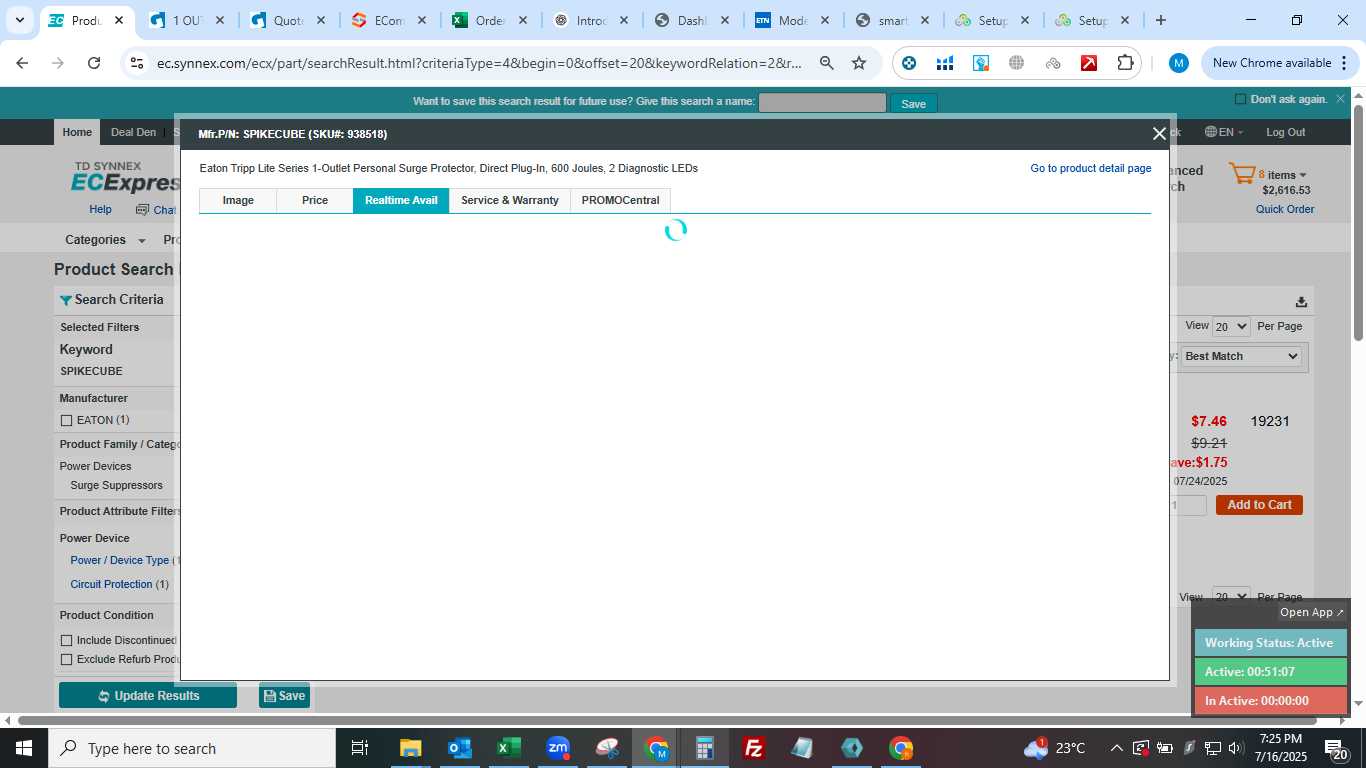Click the red pickaxe extension icon
Viewport: 1366px width, 768px height.
pyautogui.click(x=1089, y=63)
